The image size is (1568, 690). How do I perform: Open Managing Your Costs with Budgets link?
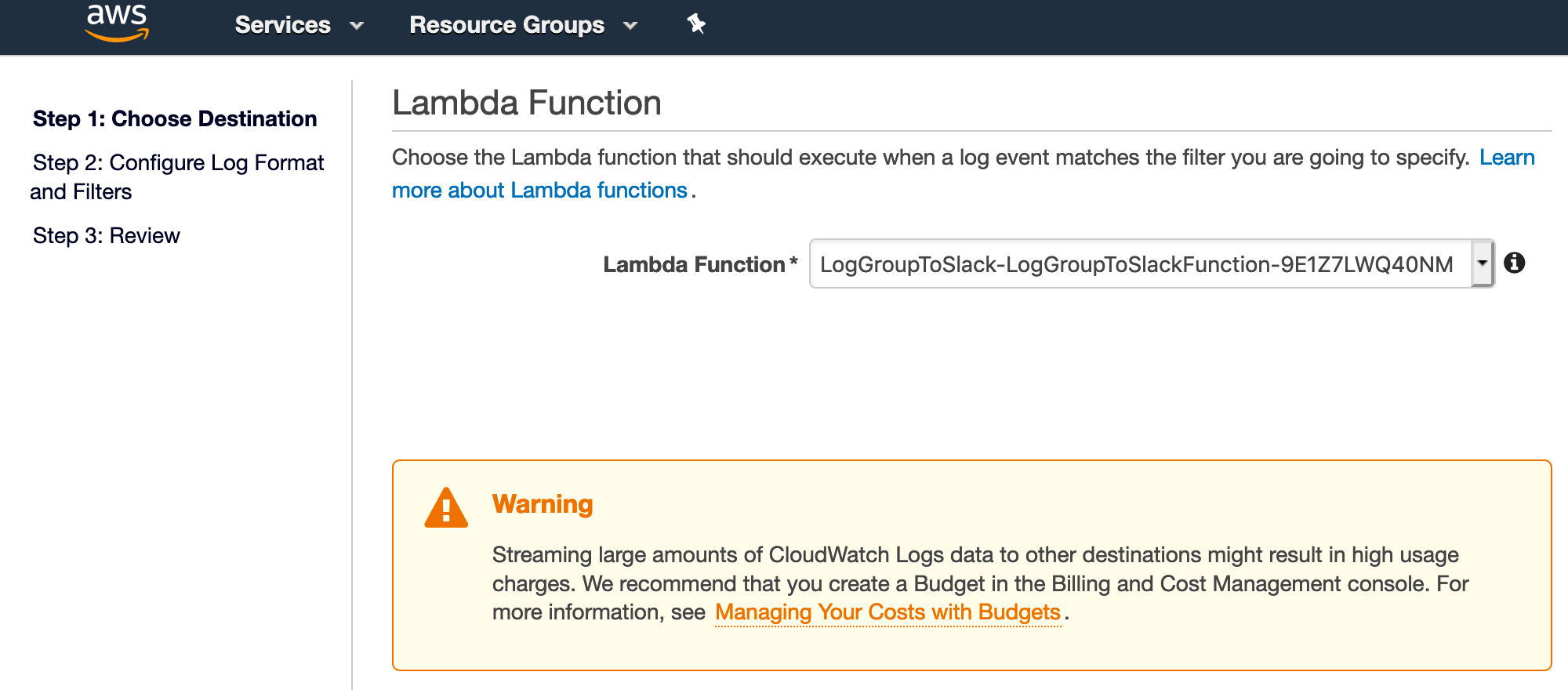[x=887, y=612]
